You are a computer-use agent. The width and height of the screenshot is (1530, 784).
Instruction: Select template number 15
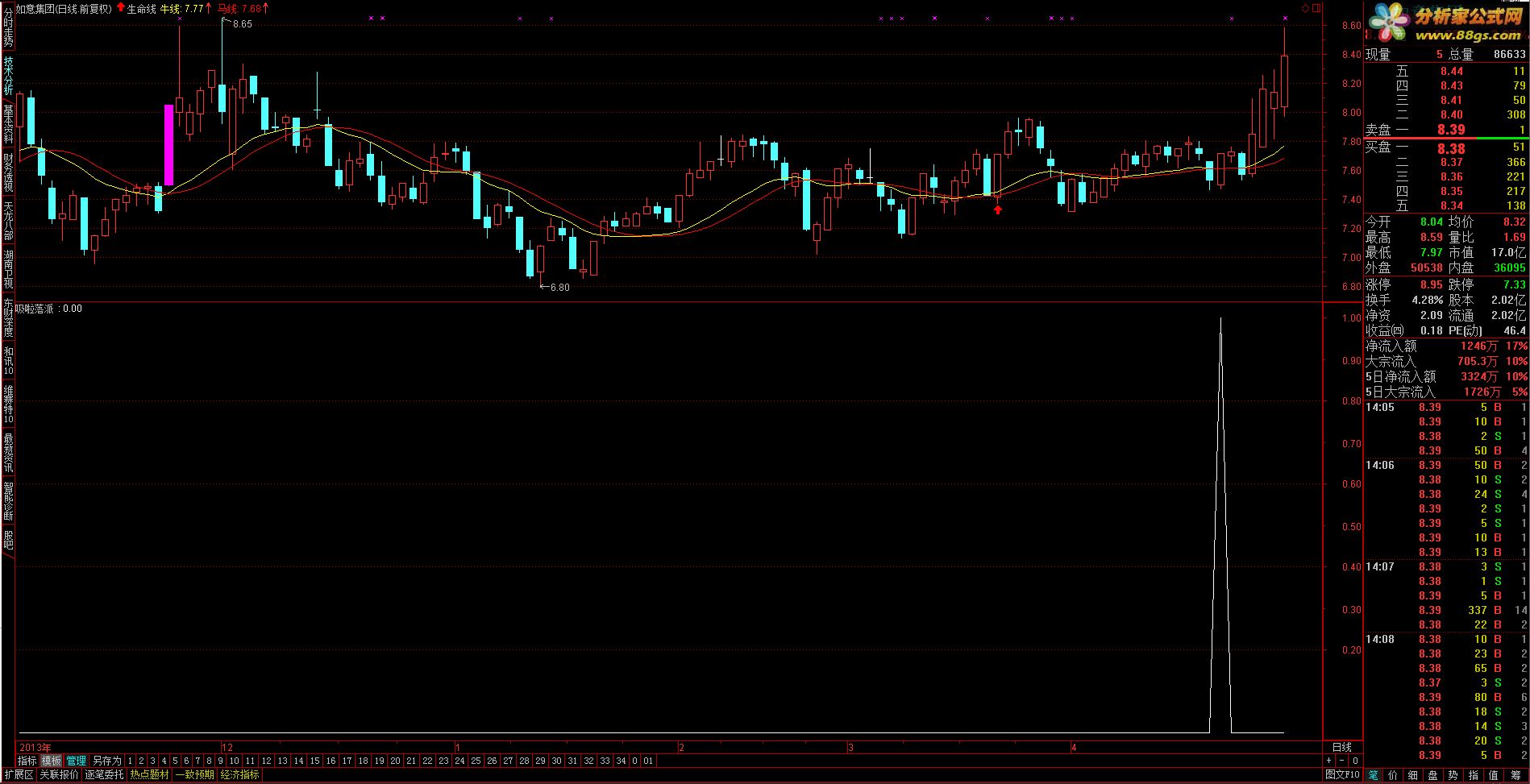coord(314,761)
